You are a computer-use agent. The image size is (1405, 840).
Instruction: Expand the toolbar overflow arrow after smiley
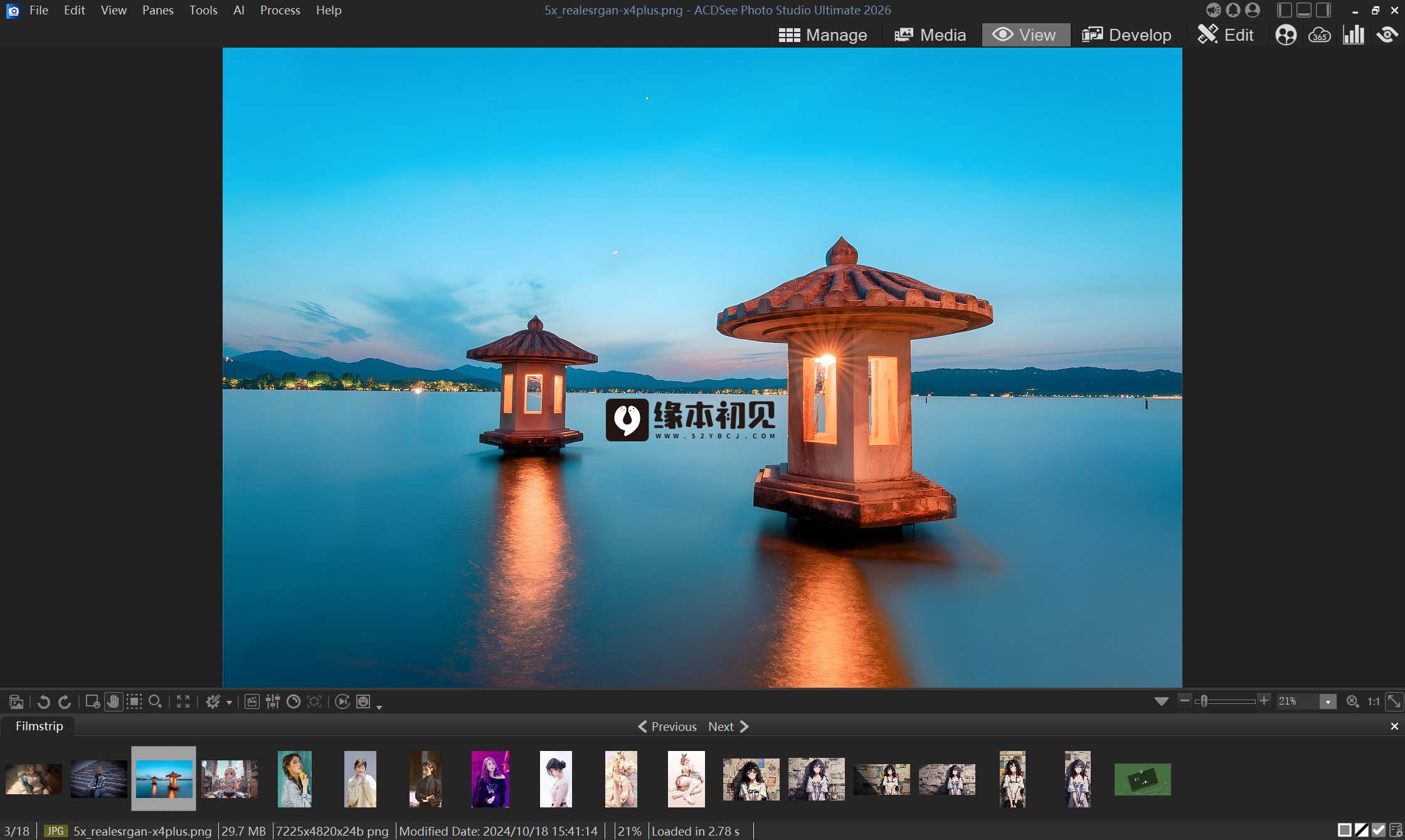pos(379,706)
